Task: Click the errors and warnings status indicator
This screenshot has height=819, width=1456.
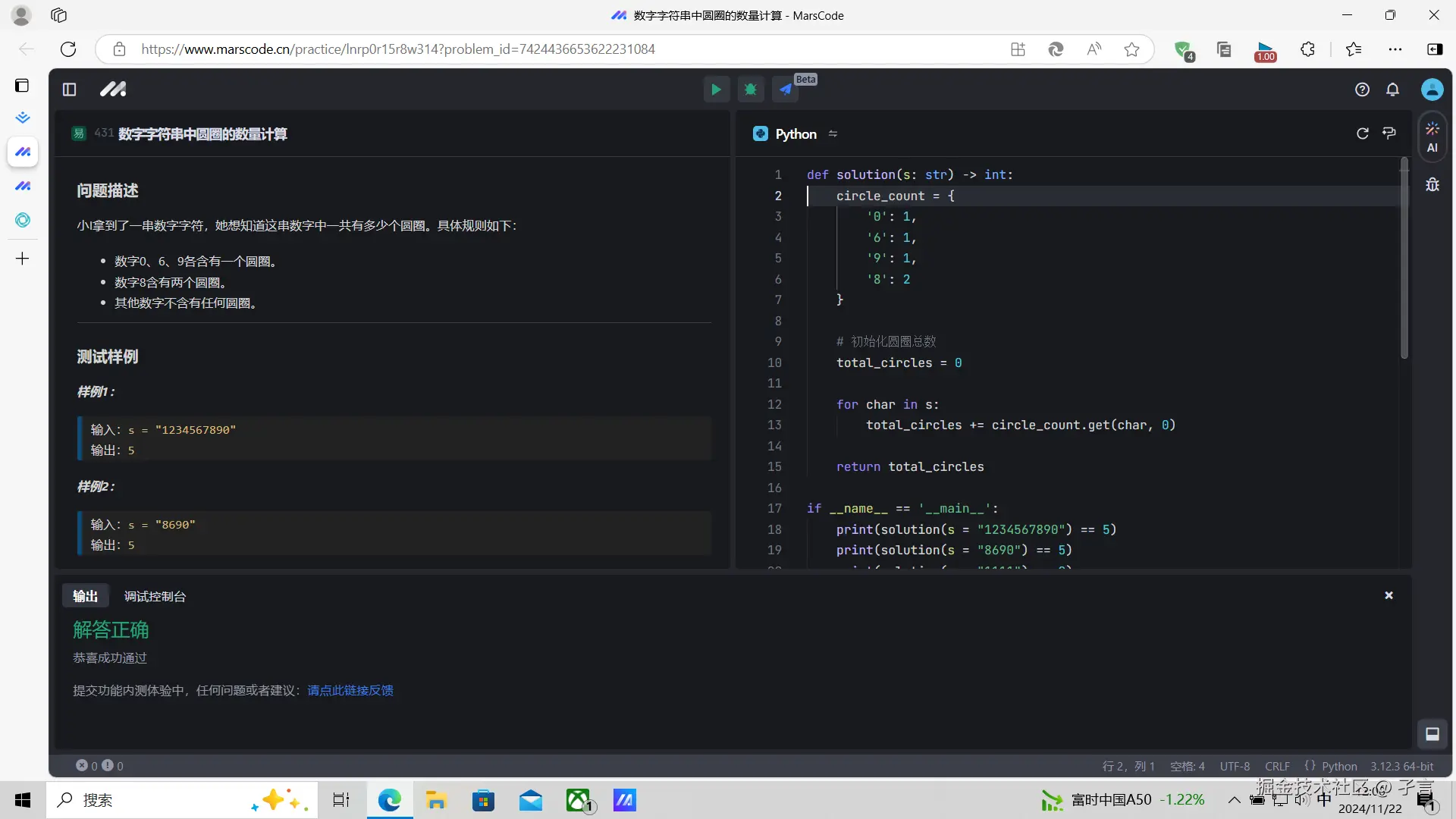Action: [x=99, y=766]
